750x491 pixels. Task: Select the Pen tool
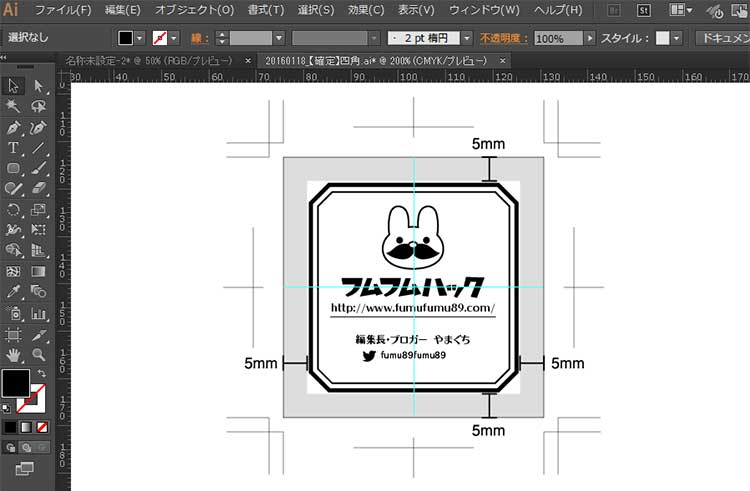(x=14, y=128)
